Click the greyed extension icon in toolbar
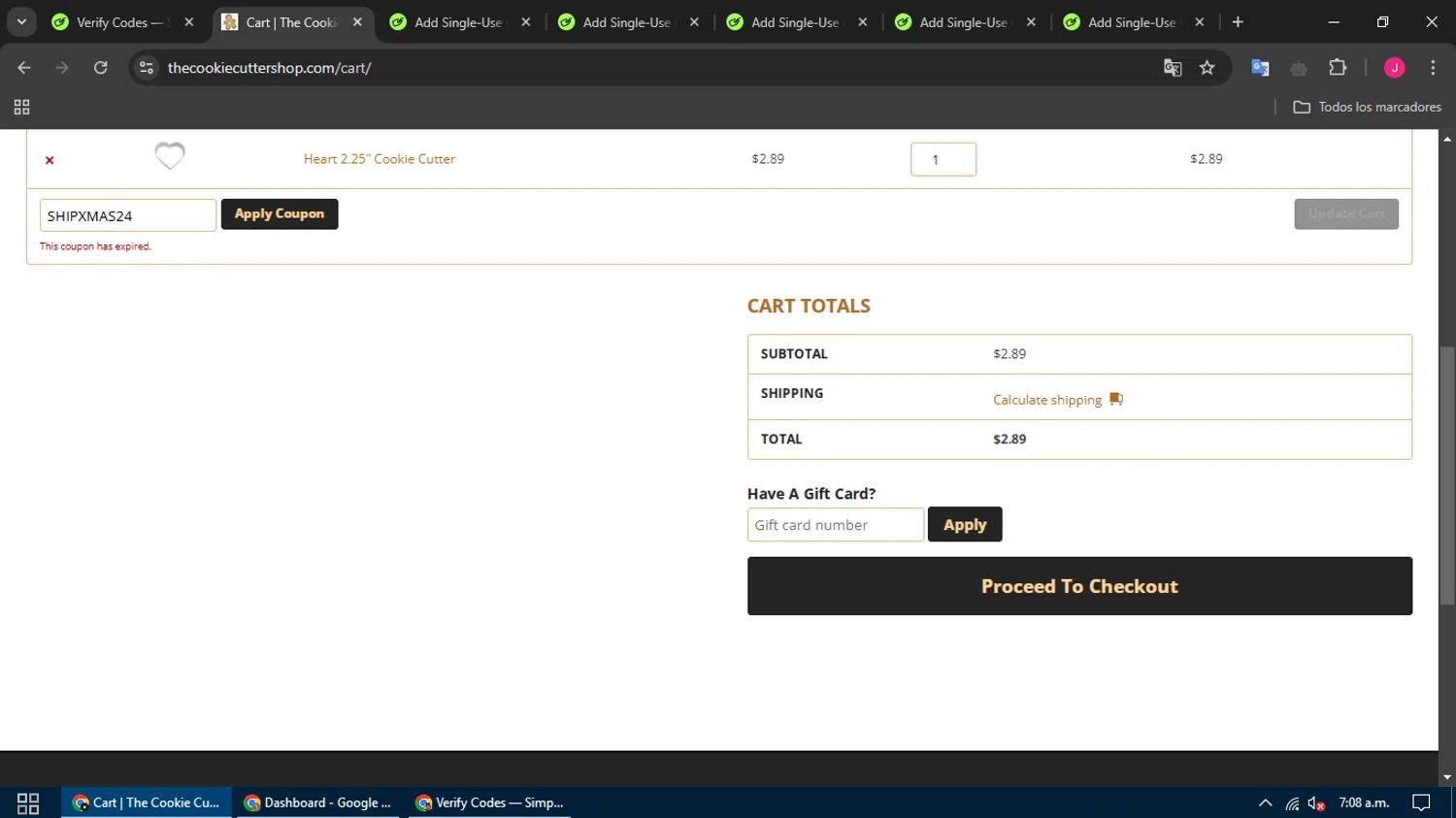This screenshot has width=1456, height=818. (x=1299, y=68)
